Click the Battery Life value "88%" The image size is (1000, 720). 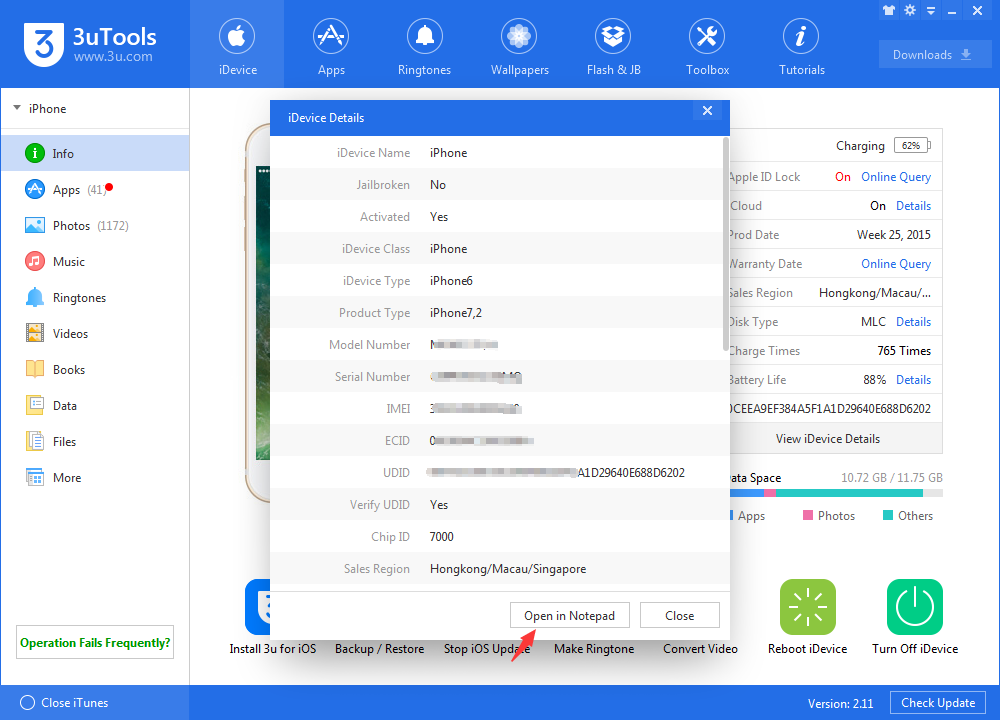click(x=874, y=380)
